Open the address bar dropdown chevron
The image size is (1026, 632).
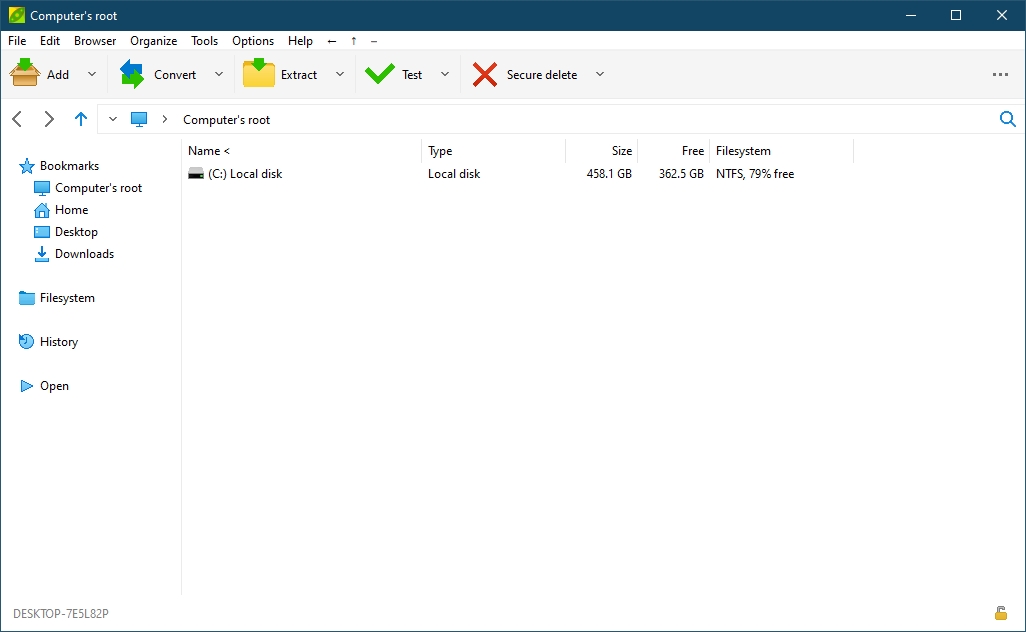pyautogui.click(x=113, y=118)
